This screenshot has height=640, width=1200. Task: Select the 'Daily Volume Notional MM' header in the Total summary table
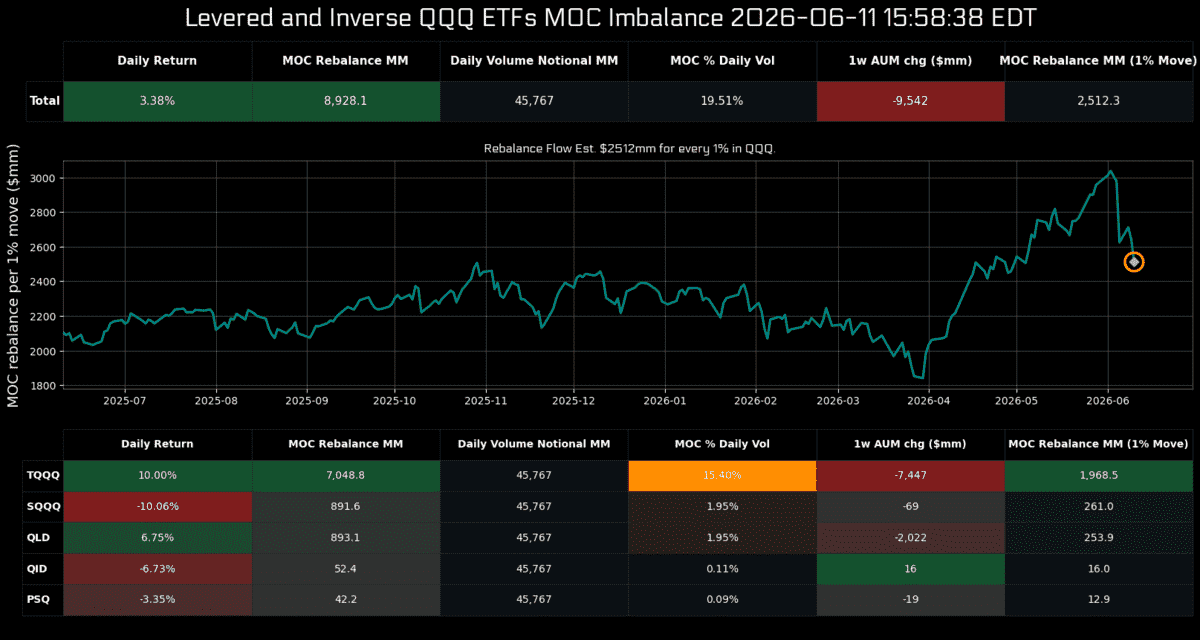click(534, 61)
